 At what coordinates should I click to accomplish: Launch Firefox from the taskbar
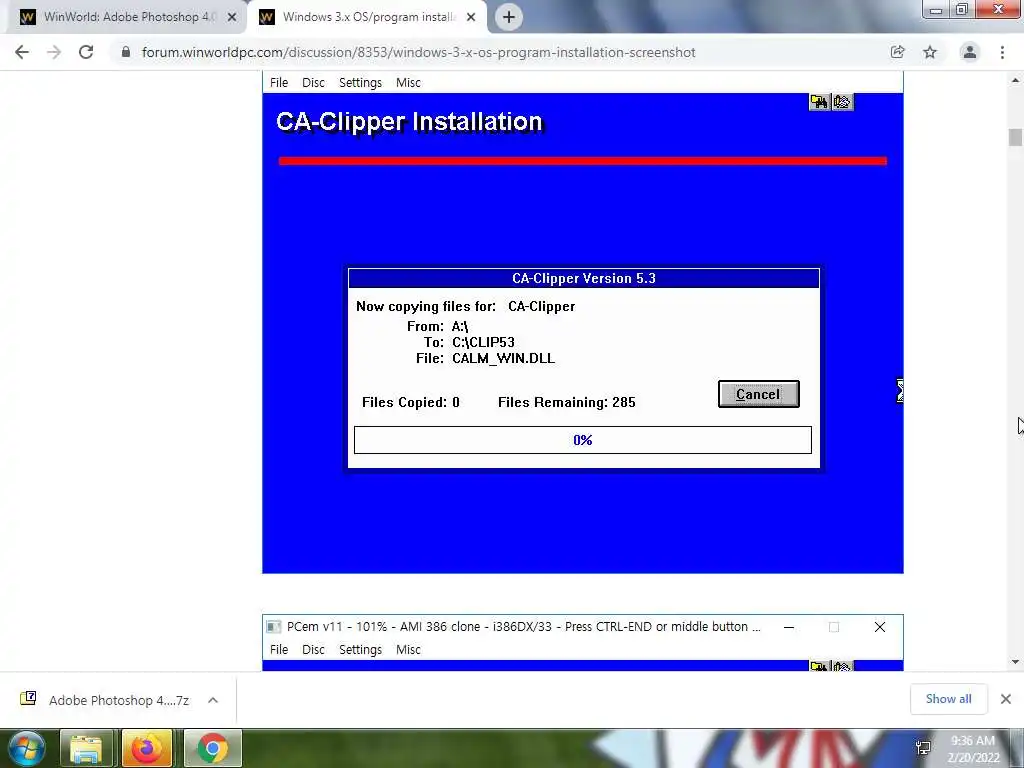click(x=146, y=748)
